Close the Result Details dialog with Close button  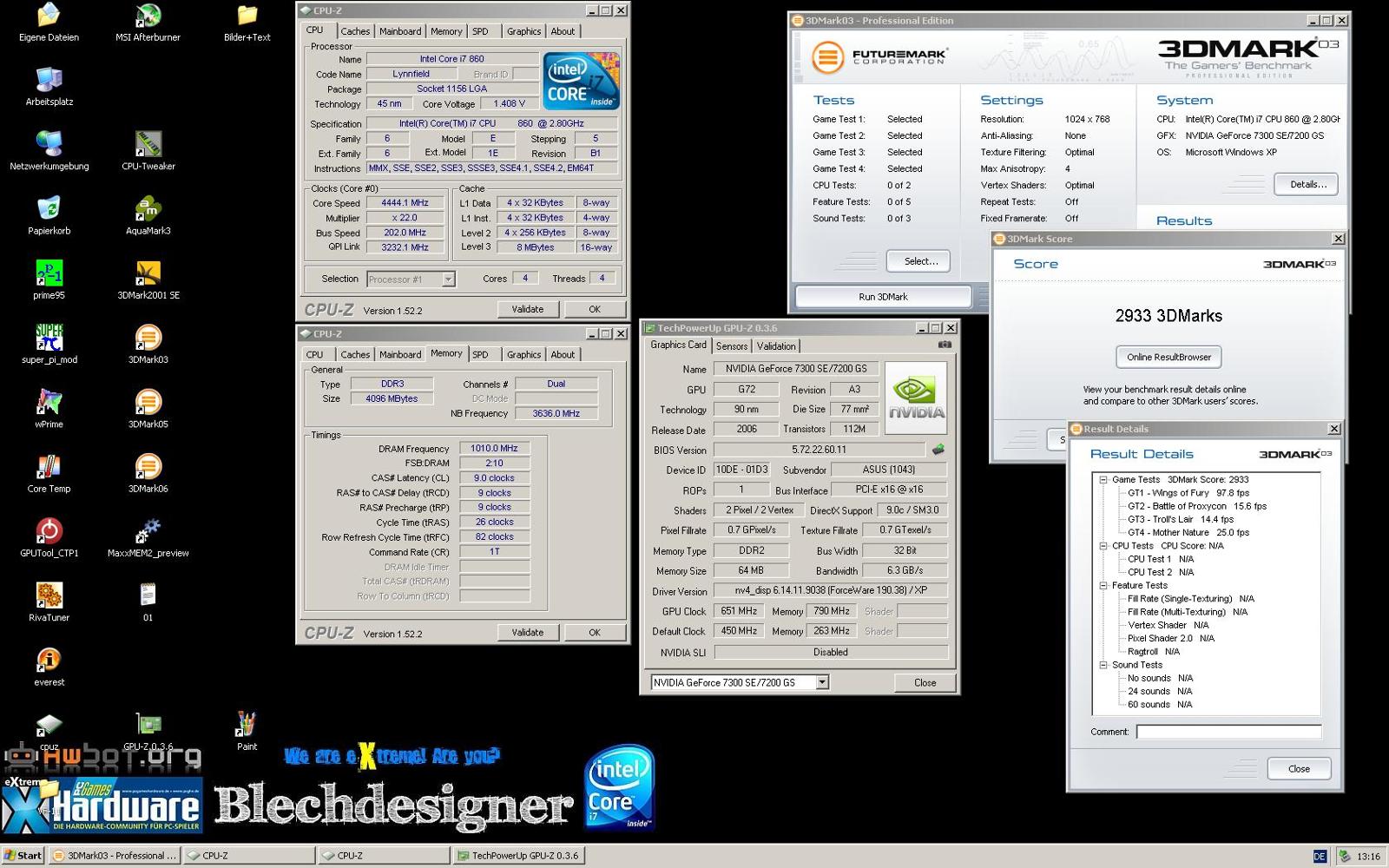pos(1299,769)
